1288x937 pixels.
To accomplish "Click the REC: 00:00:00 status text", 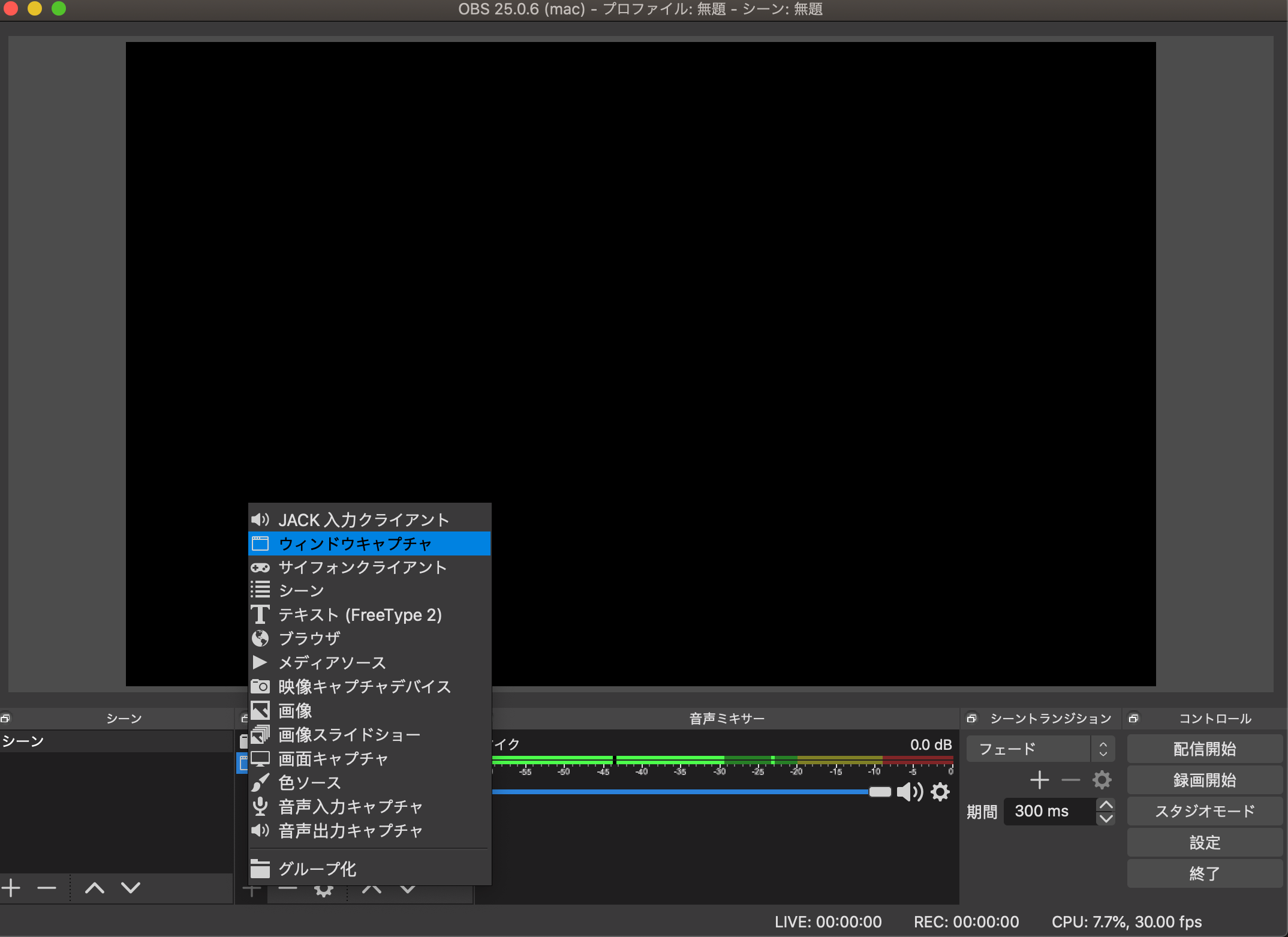I will (966, 922).
